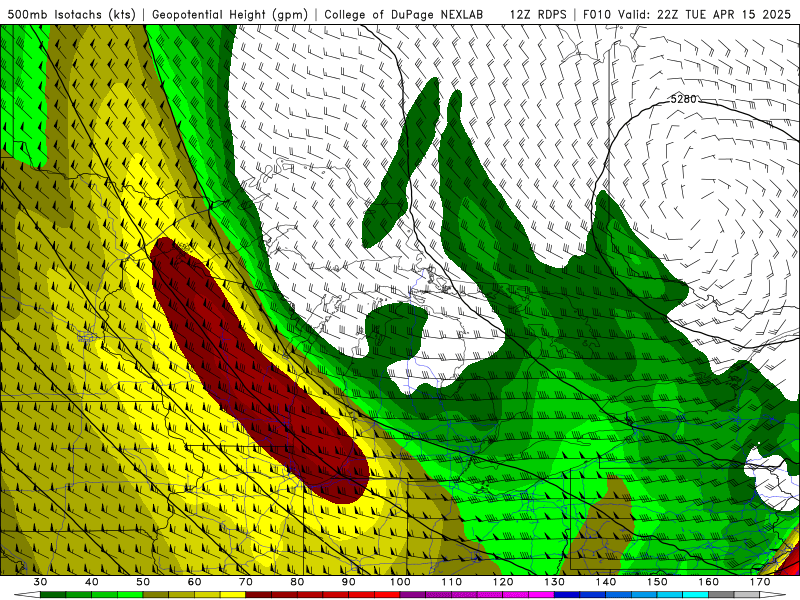Click the "Geopotential Height (gpm)" title text

pyautogui.click(x=230, y=14)
